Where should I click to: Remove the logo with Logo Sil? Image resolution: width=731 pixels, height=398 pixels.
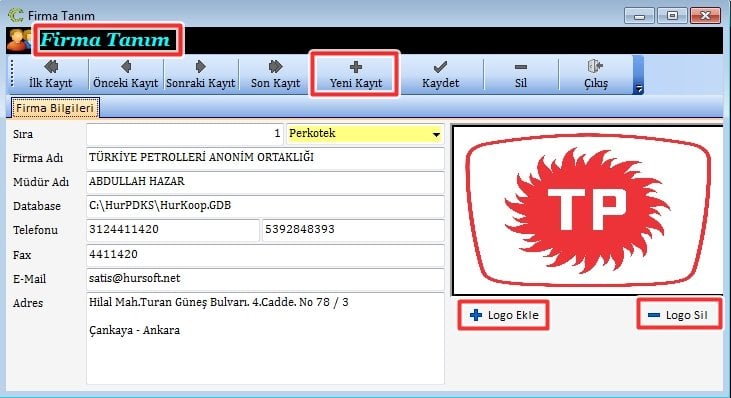click(x=679, y=316)
